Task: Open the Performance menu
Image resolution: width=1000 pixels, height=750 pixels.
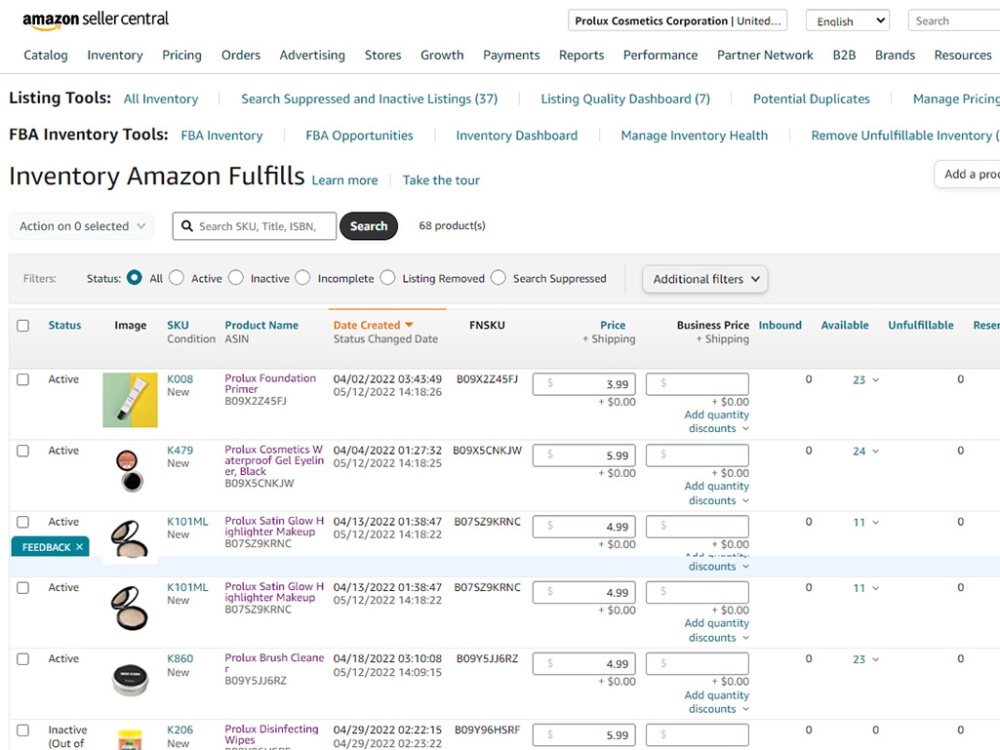Action: point(660,55)
